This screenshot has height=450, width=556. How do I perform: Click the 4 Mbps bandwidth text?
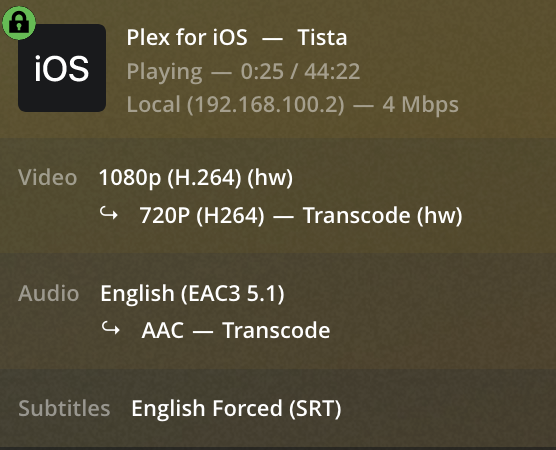click(x=420, y=105)
